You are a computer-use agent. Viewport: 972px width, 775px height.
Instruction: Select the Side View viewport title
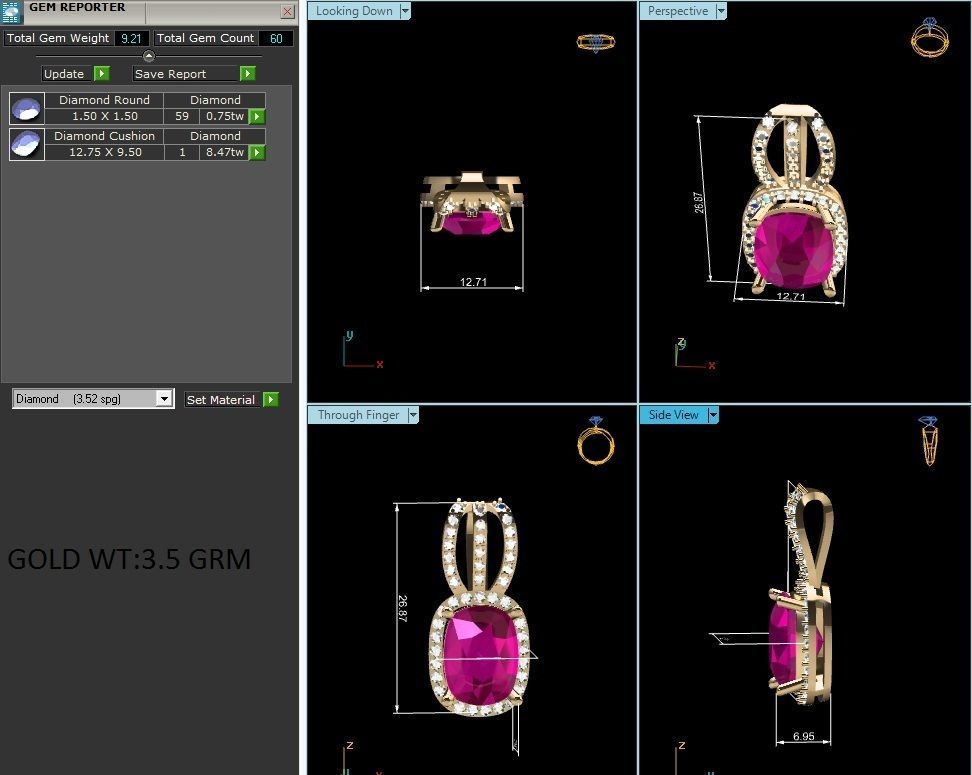point(673,415)
